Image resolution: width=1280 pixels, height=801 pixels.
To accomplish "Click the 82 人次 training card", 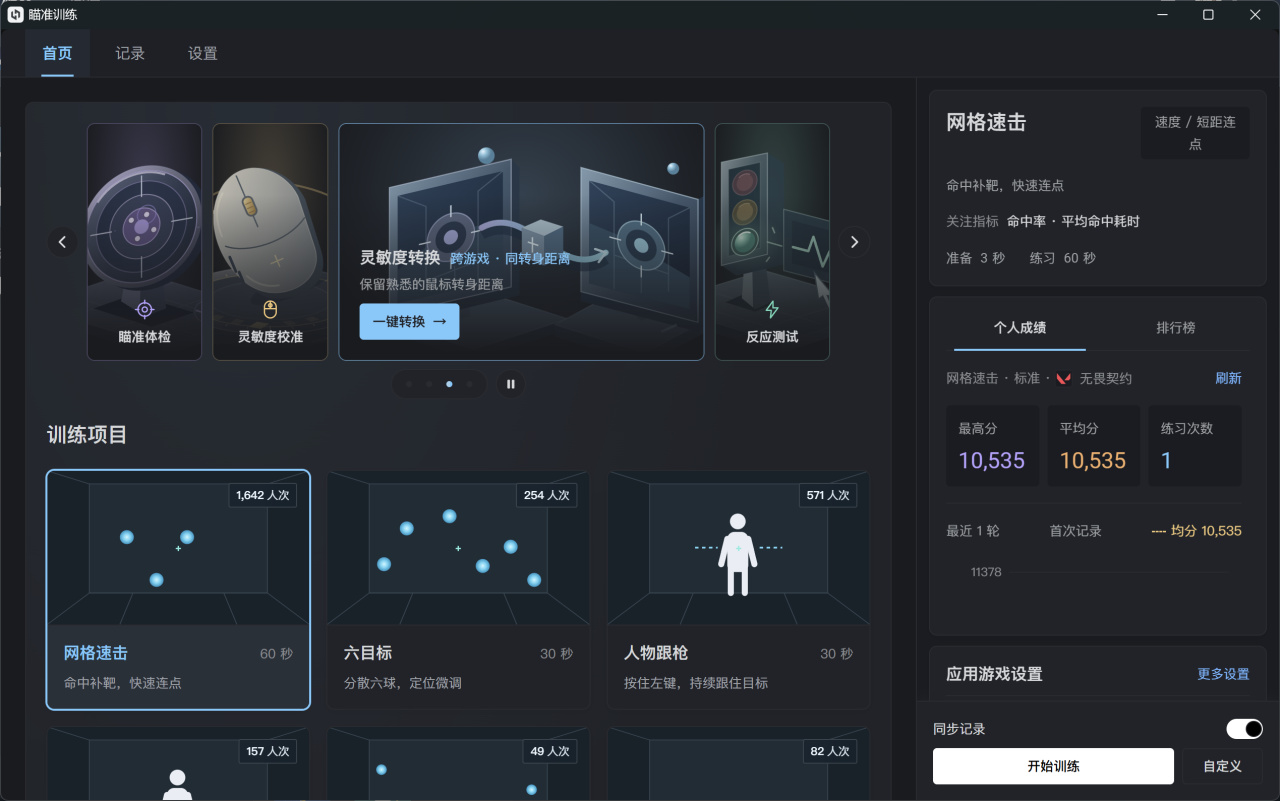I will (738, 764).
